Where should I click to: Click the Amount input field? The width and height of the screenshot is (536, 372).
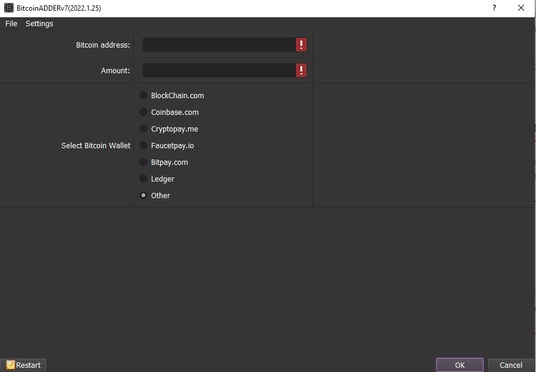(x=219, y=70)
